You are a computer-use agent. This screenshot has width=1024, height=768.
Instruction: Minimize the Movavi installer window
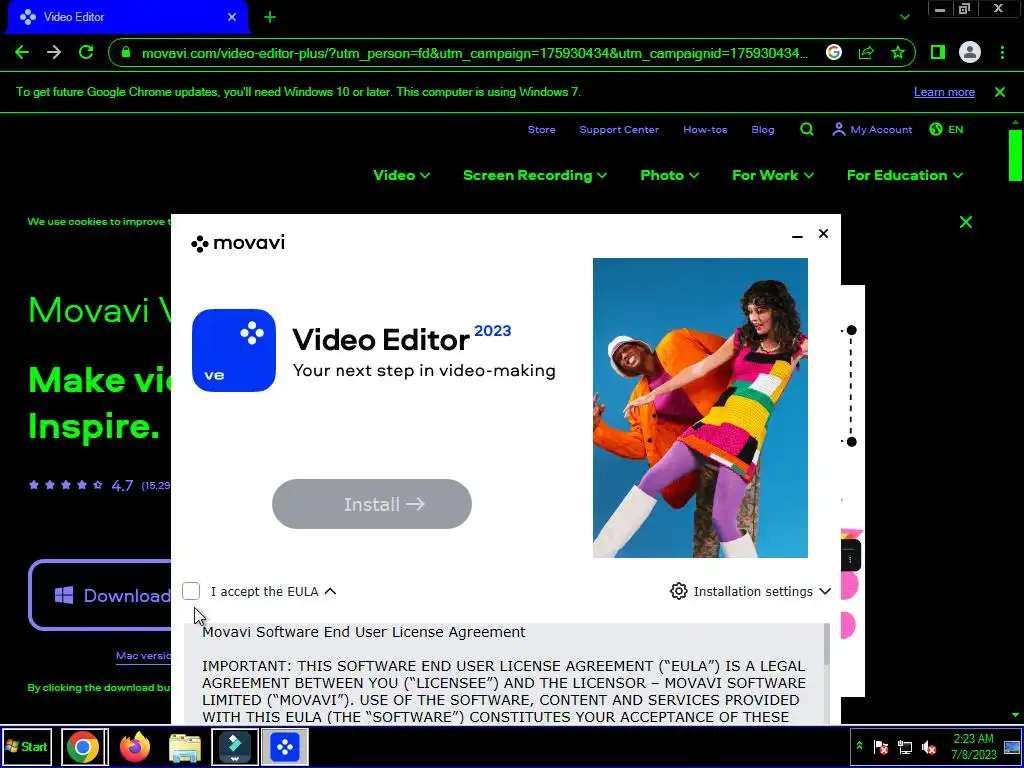(x=797, y=235)
